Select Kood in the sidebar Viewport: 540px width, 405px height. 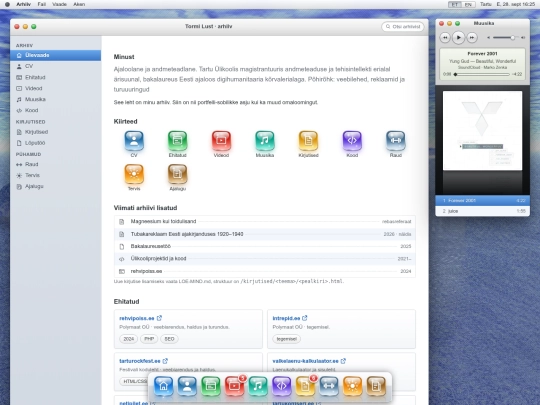[x=55, y=110]
